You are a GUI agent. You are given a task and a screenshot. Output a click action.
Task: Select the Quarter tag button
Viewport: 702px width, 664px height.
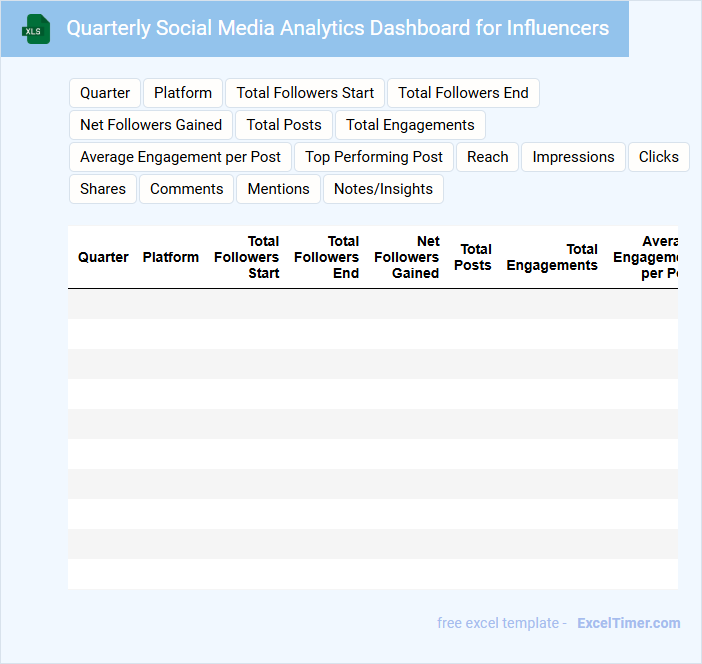click(105, 93)
